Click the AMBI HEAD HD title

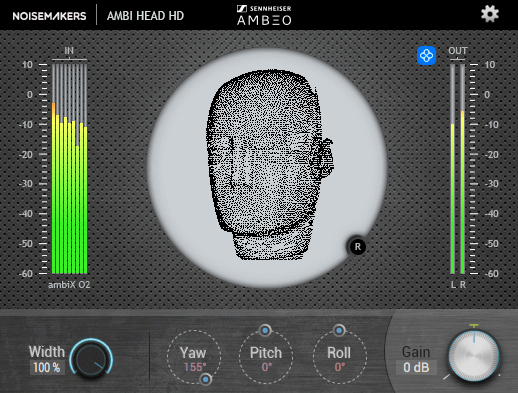[x=145, y=16]
